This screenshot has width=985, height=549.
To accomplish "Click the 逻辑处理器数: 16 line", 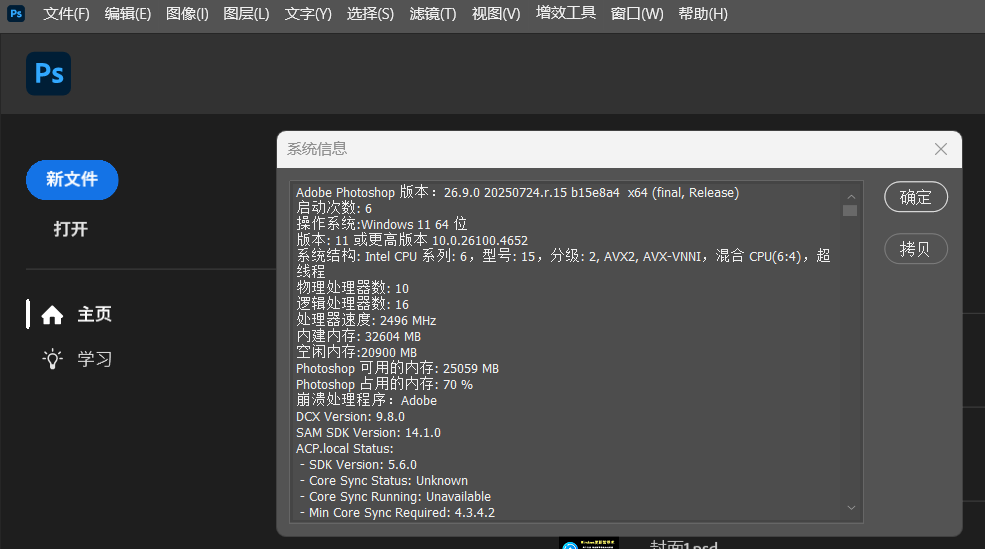I will (352, 304).
